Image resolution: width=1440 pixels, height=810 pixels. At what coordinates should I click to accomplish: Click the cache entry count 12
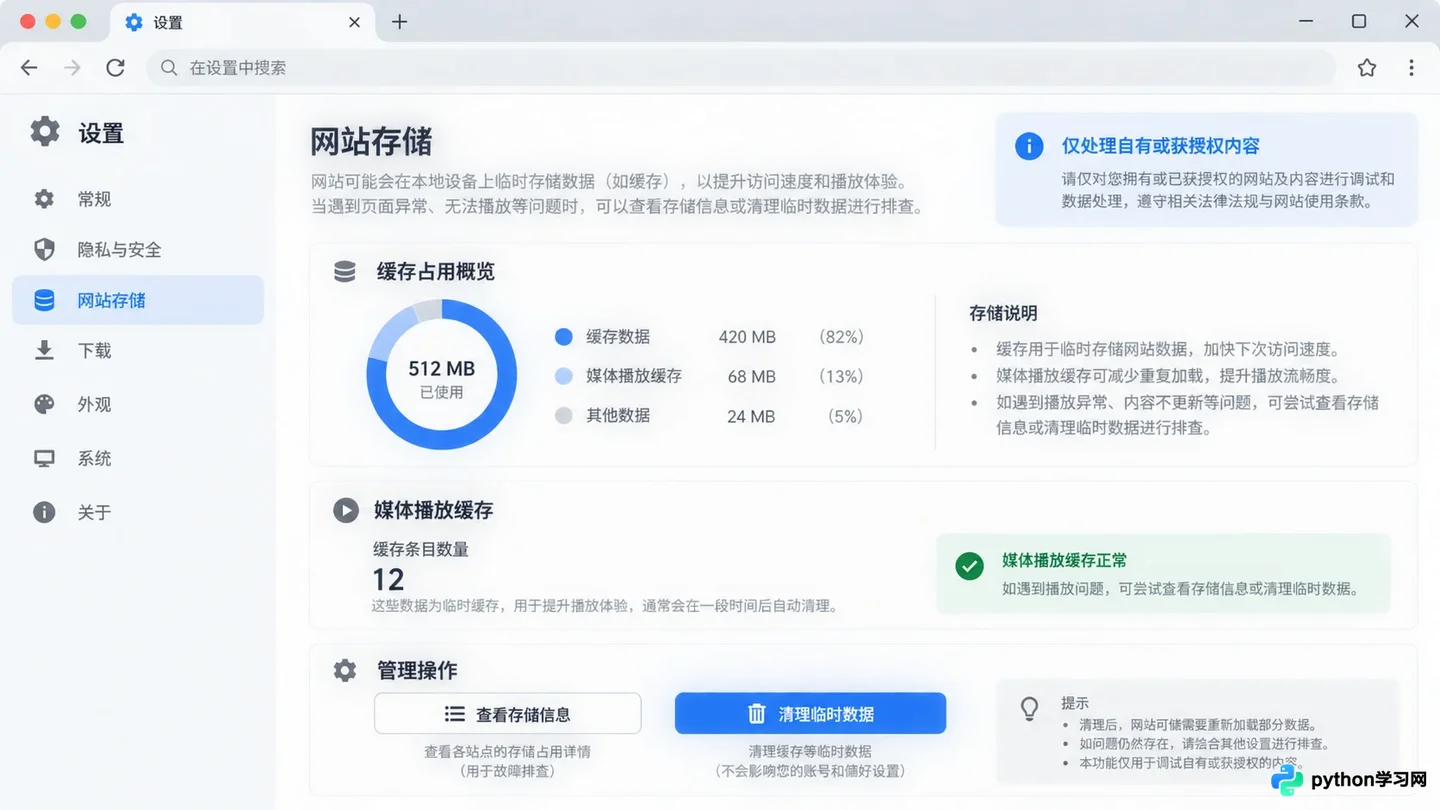coord(388,580)
